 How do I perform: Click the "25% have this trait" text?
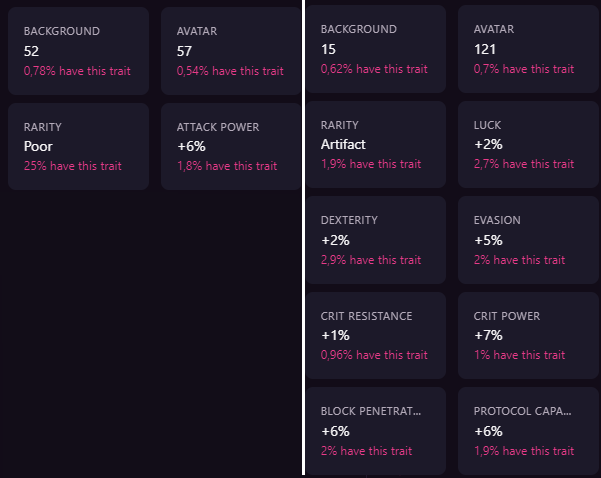70,166
